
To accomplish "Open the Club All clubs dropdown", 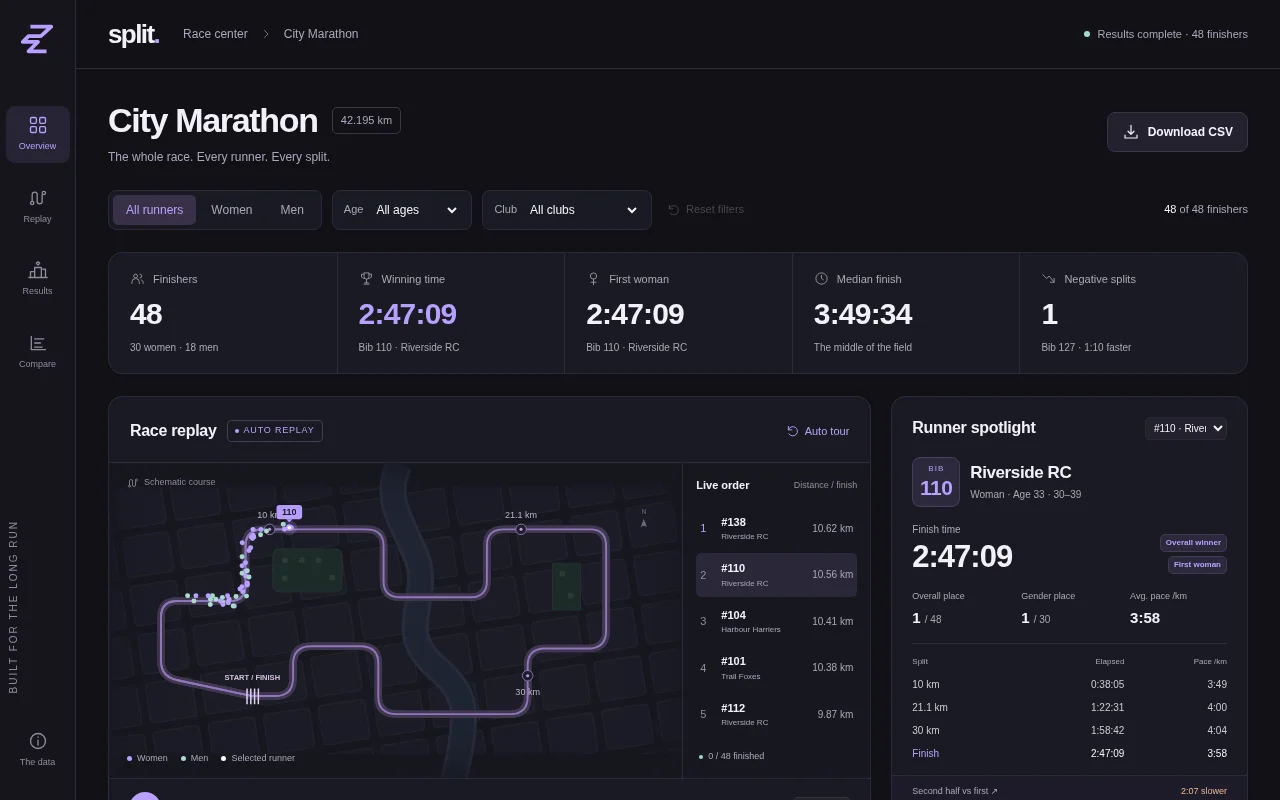I will tap(567, 210).
